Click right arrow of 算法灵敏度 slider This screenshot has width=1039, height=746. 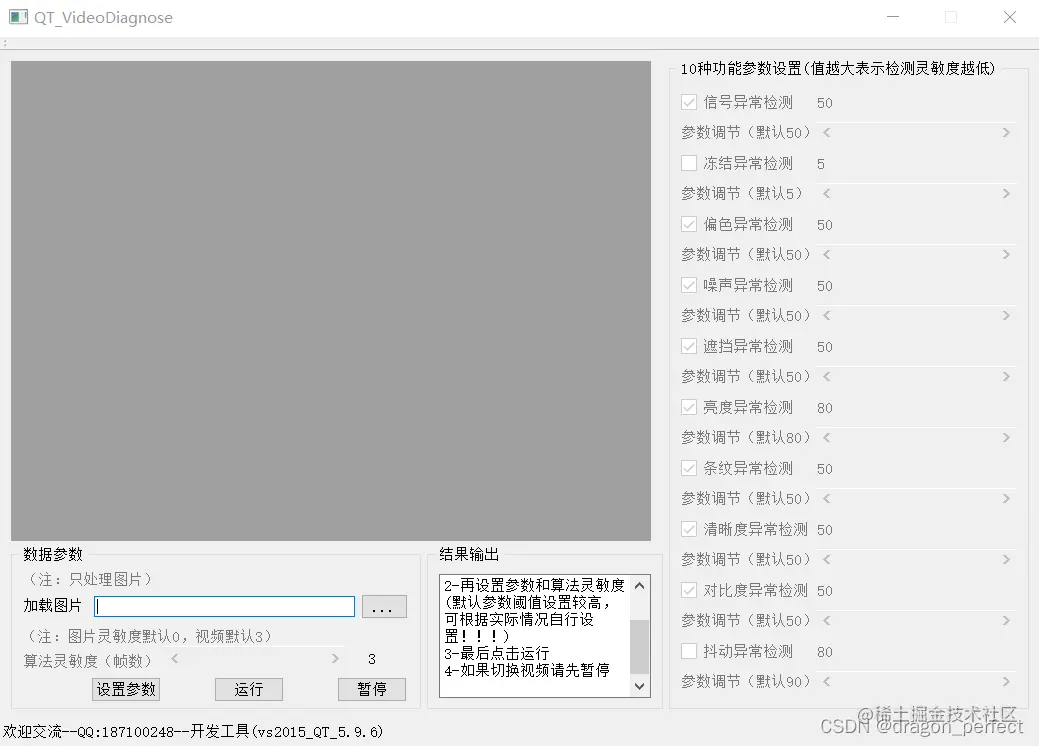[x=335, y=659]
